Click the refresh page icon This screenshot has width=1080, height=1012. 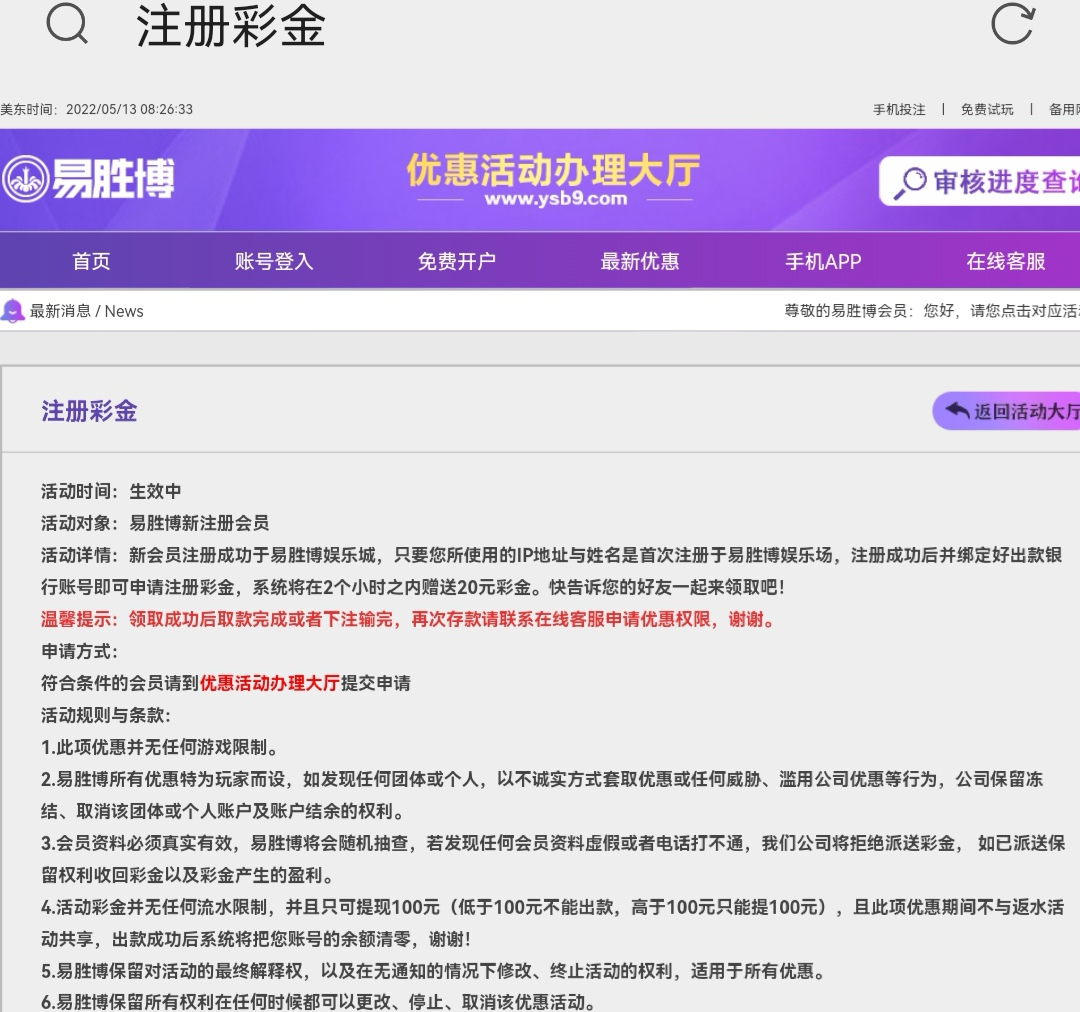point(1011,25)
